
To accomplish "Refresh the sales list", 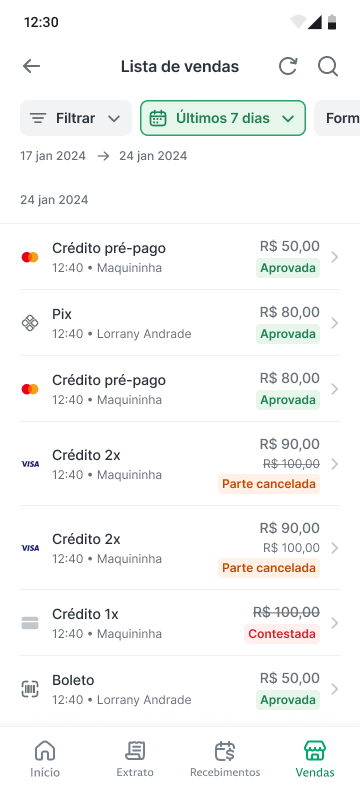I will (288, 66).
